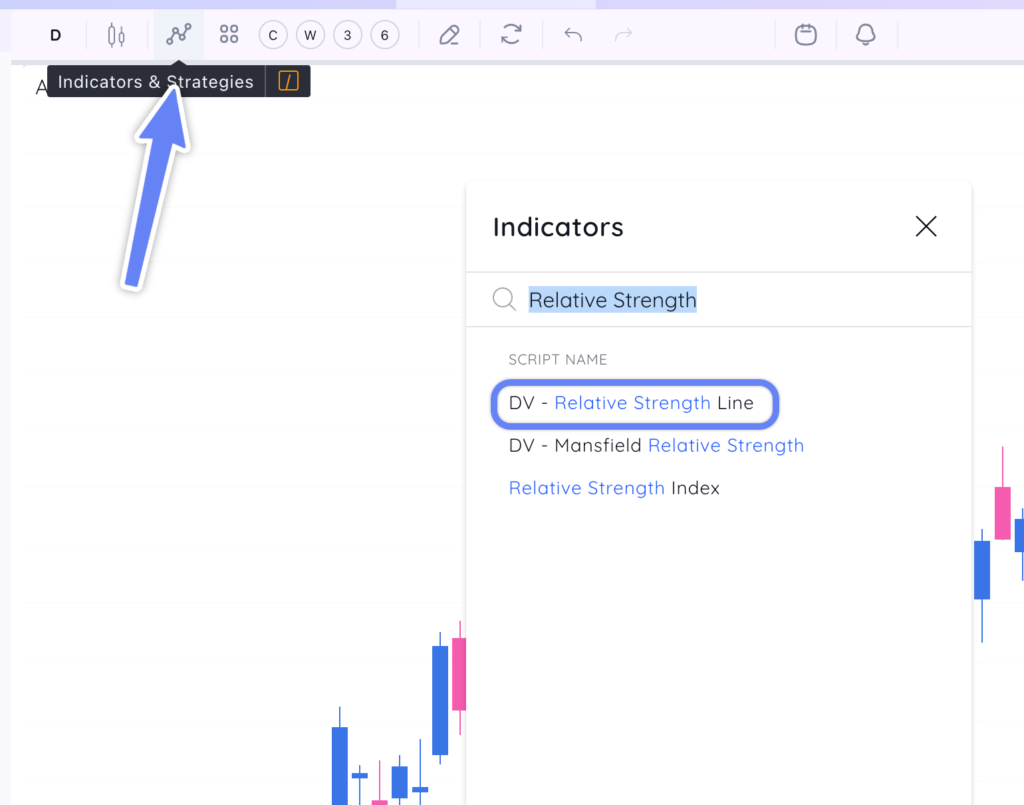The height and width of the screenshot is (805, 1024).
Task: Select the 3 interval button
Action: point(347,34)
